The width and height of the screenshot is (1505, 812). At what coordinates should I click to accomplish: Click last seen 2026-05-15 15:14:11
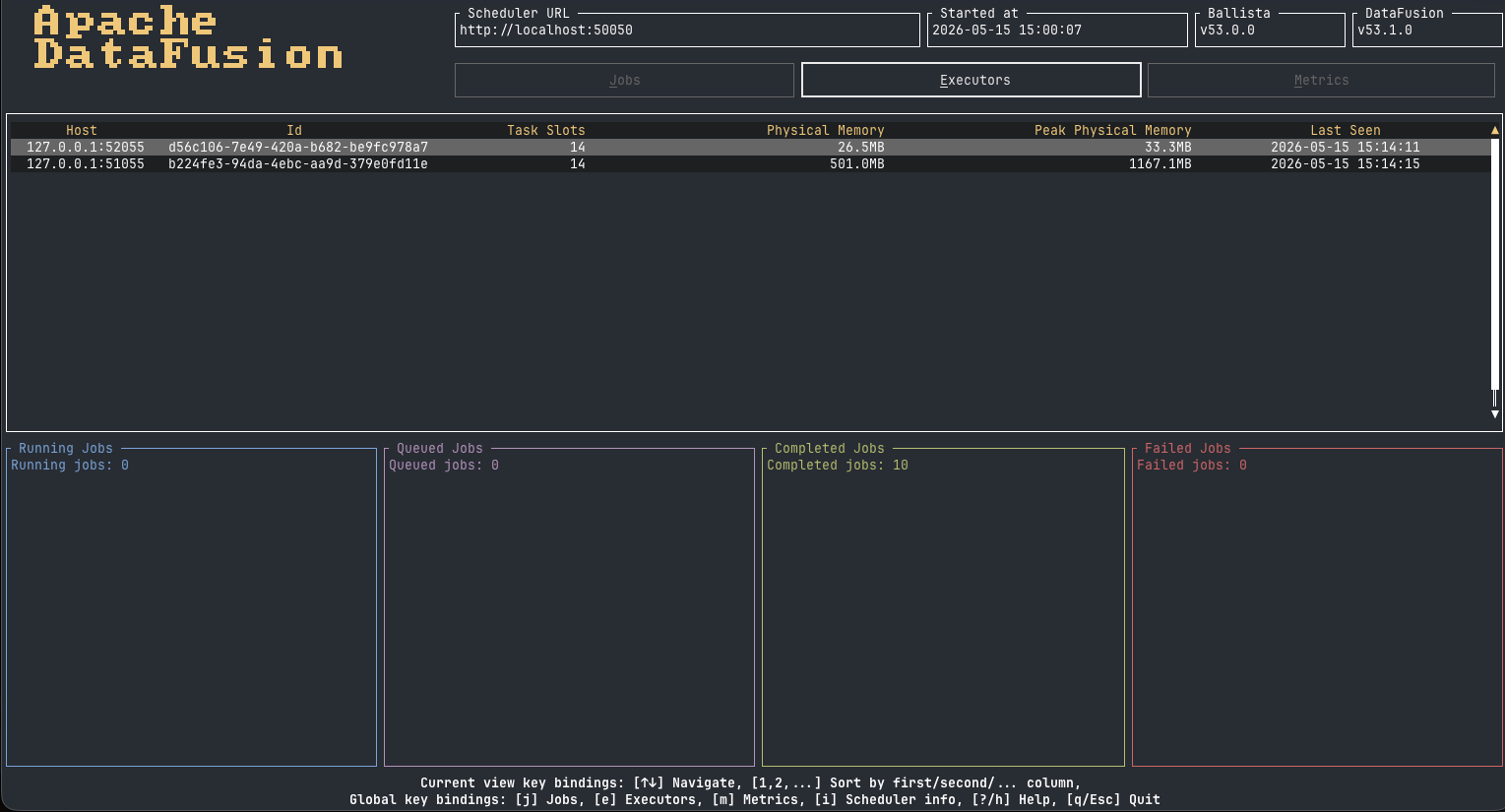tap(1346, 147)
